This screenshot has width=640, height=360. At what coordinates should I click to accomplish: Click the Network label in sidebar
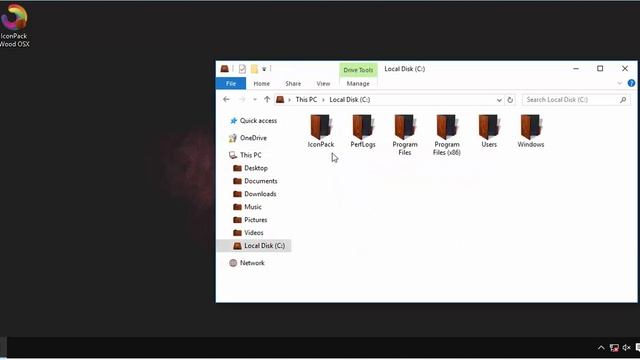[252, 263]
